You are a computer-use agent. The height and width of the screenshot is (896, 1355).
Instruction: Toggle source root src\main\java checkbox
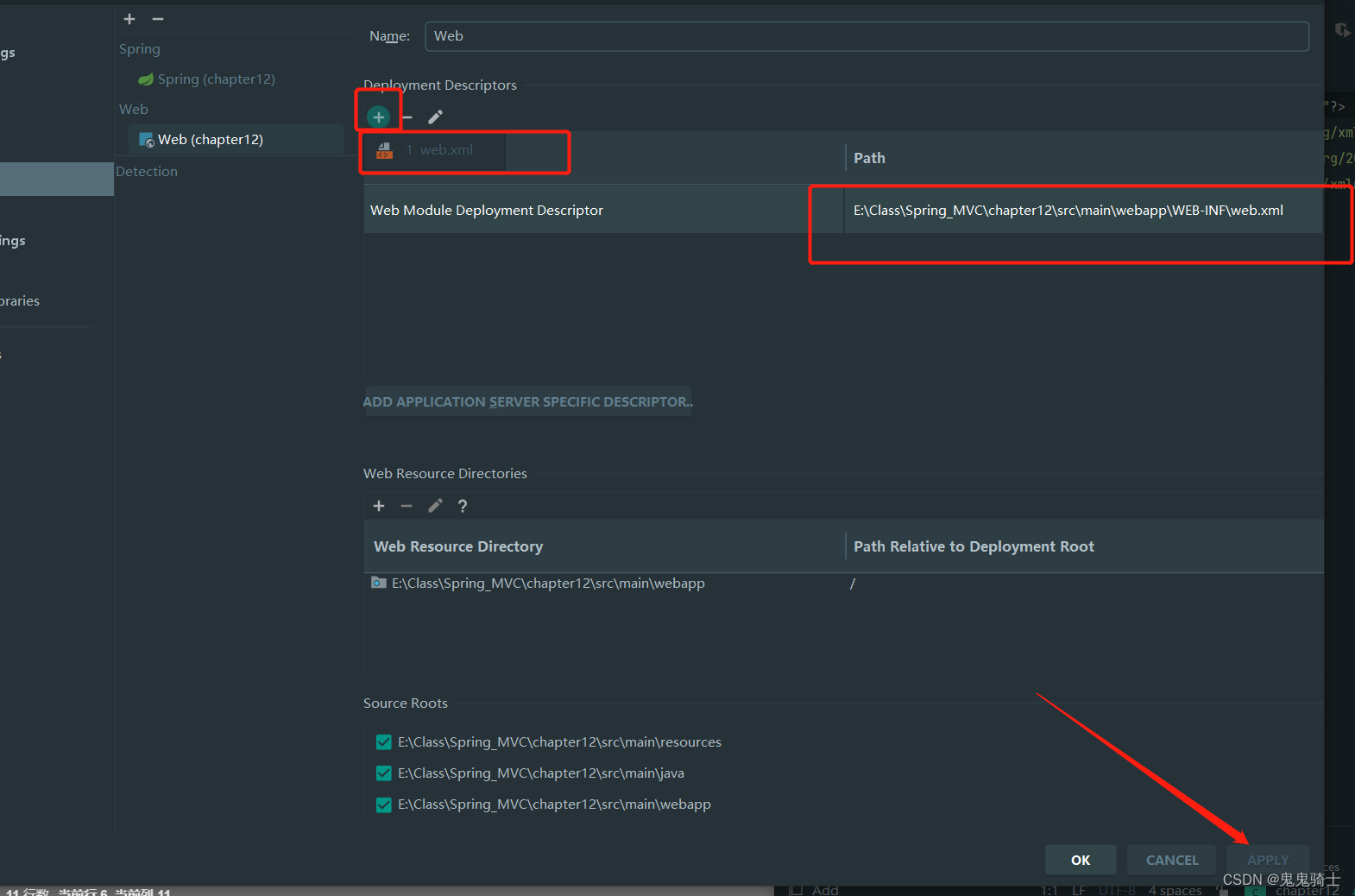[x=384, y=773]
